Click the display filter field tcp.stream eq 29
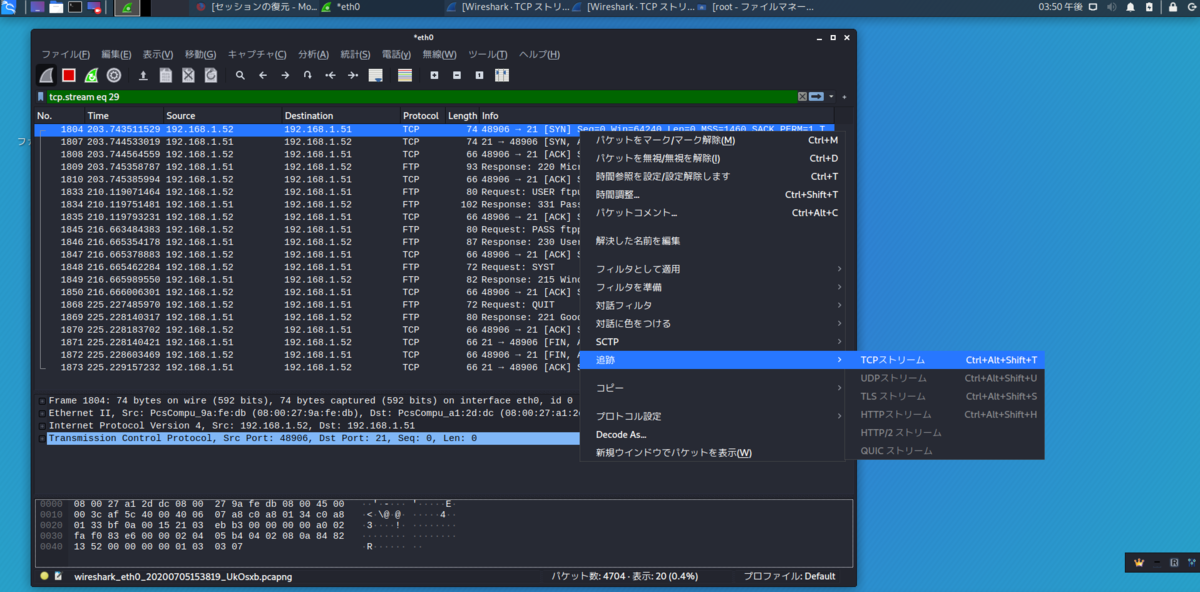 pos(421,96)
